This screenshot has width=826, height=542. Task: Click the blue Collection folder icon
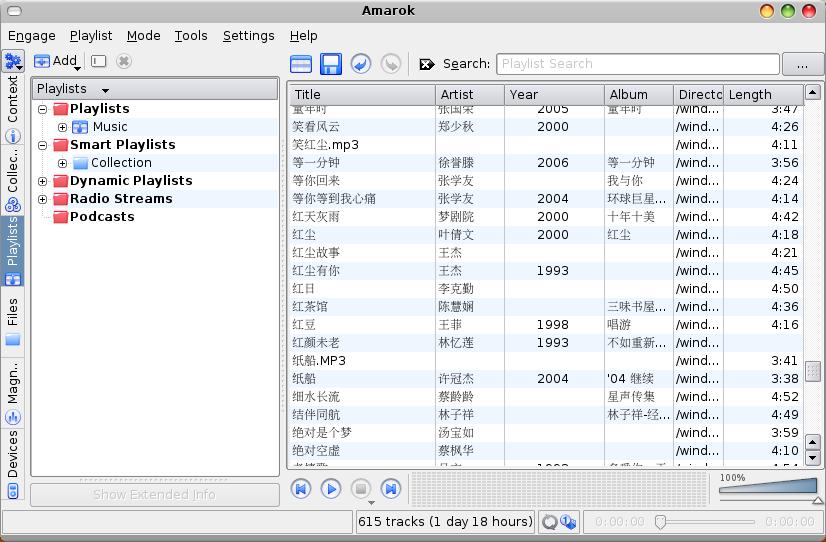(x=80, y=163)
